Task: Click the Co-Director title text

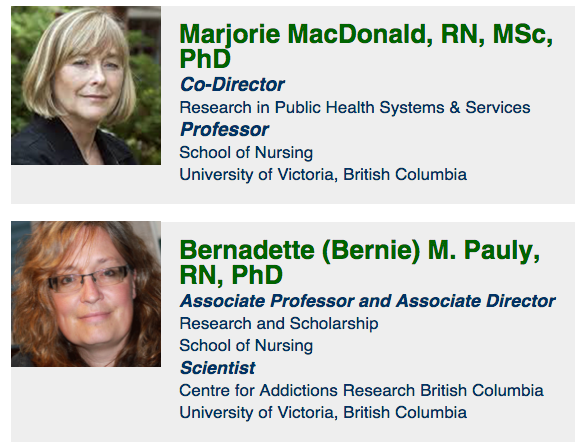Action: pyautogui.click(x=232, y=85)
